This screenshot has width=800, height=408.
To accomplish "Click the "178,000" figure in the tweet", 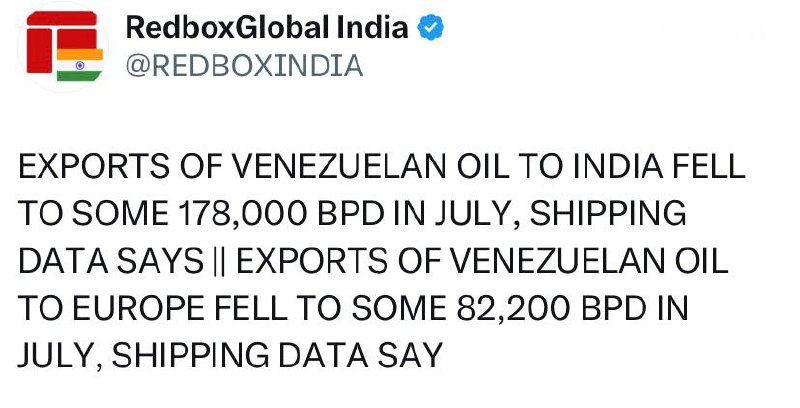I will [242, 214].
